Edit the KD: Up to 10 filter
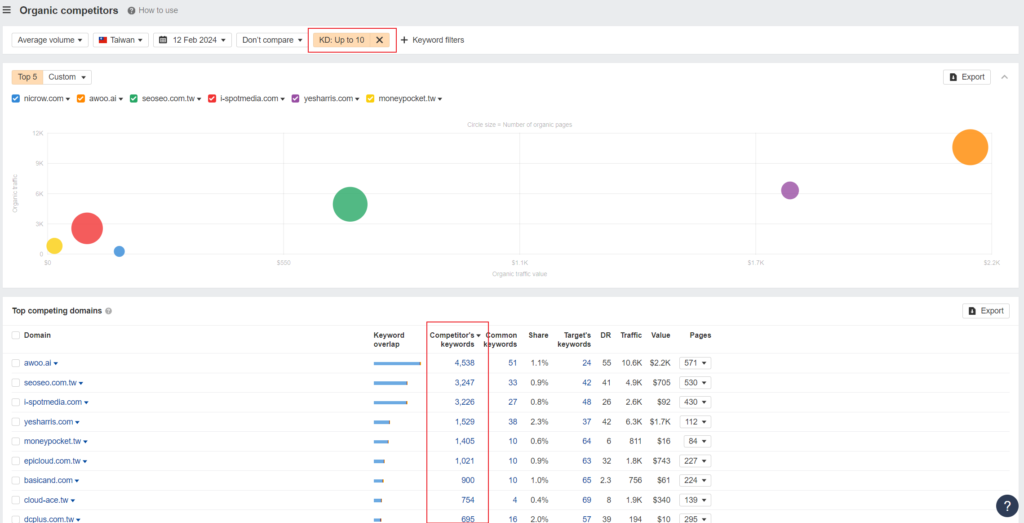1024x523 pixels. point(342,40)
